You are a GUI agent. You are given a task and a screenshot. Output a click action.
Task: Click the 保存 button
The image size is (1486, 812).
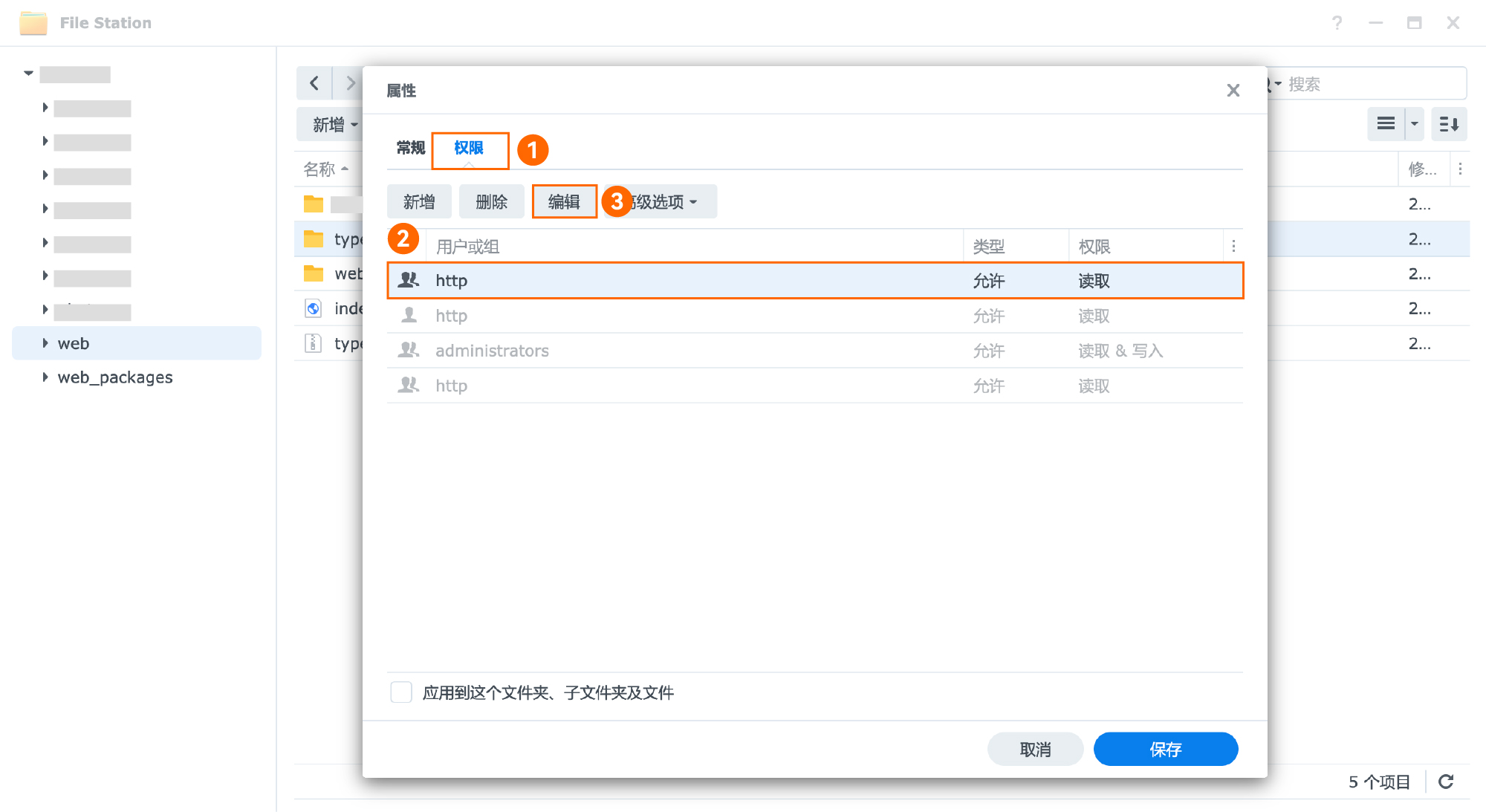point(1165,749)
